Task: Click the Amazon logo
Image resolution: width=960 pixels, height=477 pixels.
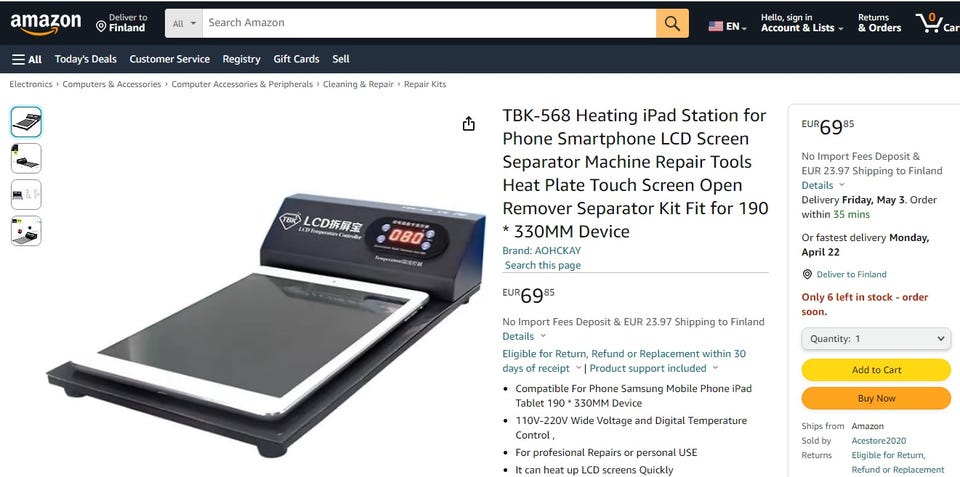Action: tap(46, 24)
